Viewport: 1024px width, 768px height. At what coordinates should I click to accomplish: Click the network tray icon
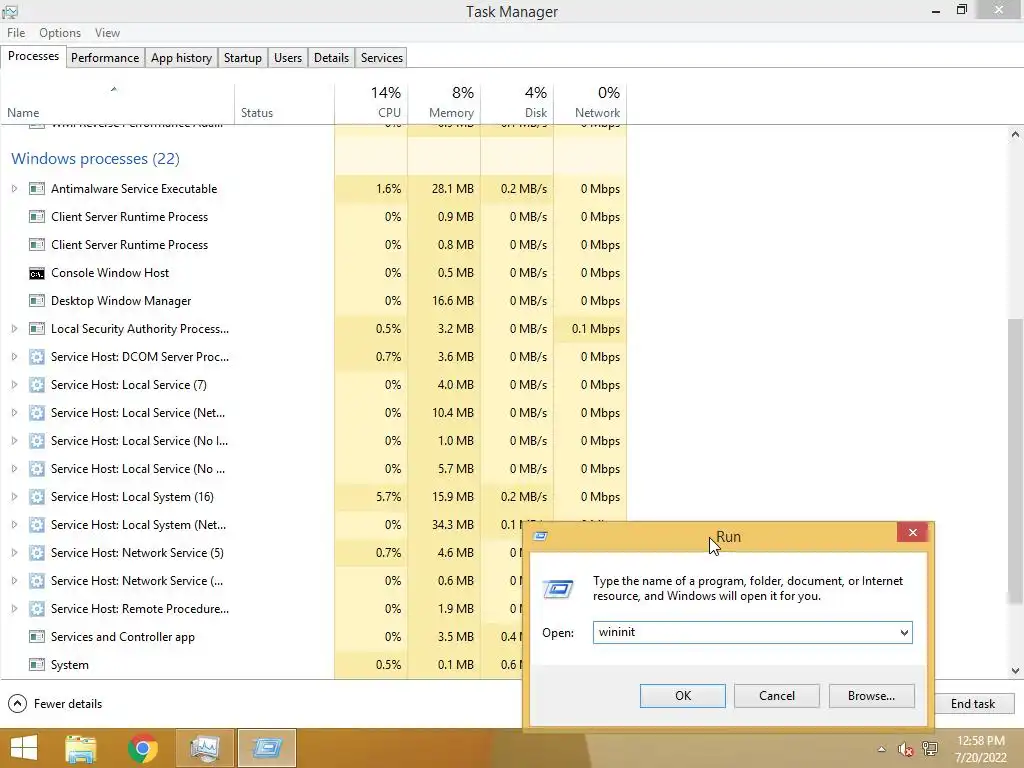pos(930,749)
